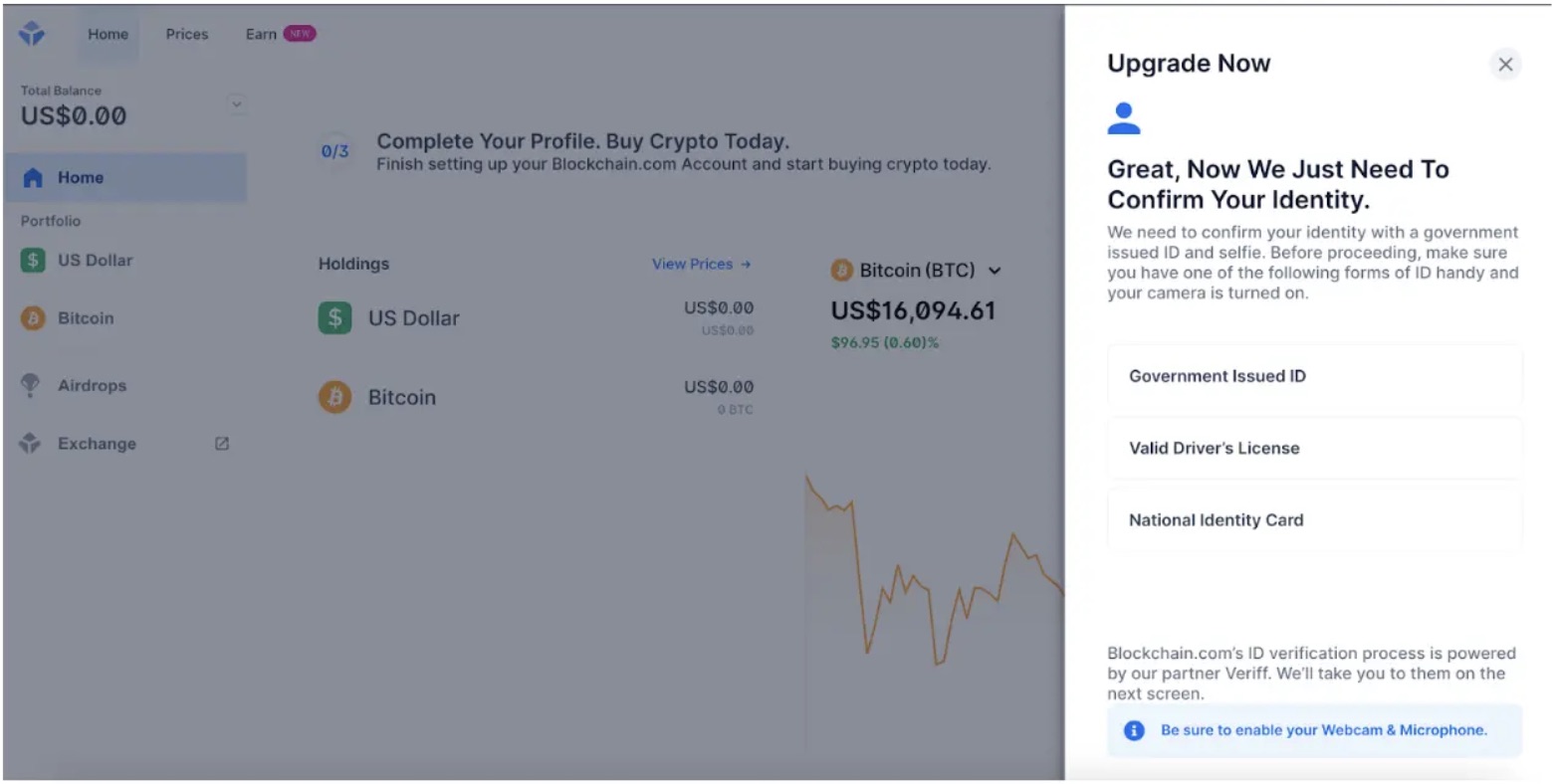1557x784 pixels.
Task: Click the Exchange sidebar icon
Action: coord(31,444)
